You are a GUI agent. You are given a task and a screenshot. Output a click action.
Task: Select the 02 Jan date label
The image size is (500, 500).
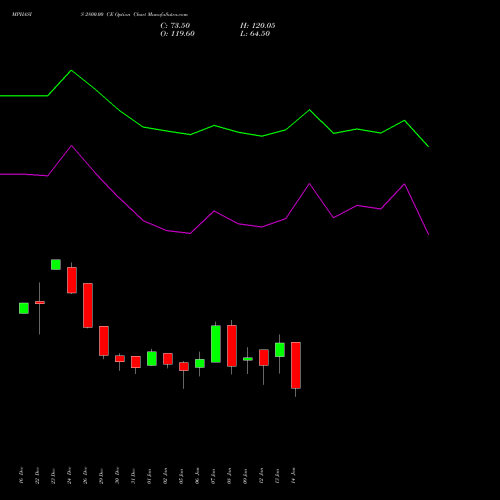(165, 476)
